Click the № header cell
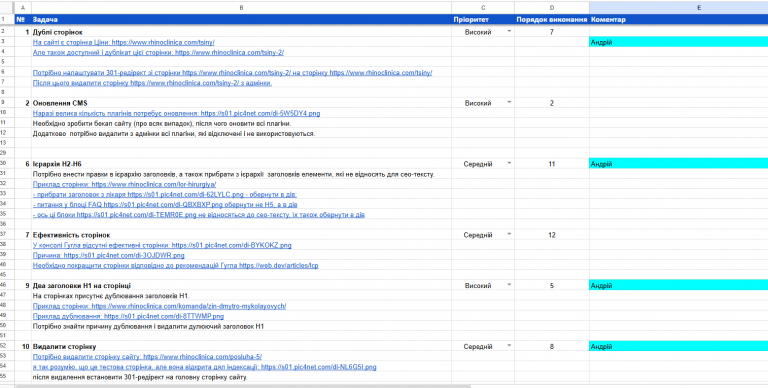Image resolution: width=768 pixels, height=388 pixels. 23,20
